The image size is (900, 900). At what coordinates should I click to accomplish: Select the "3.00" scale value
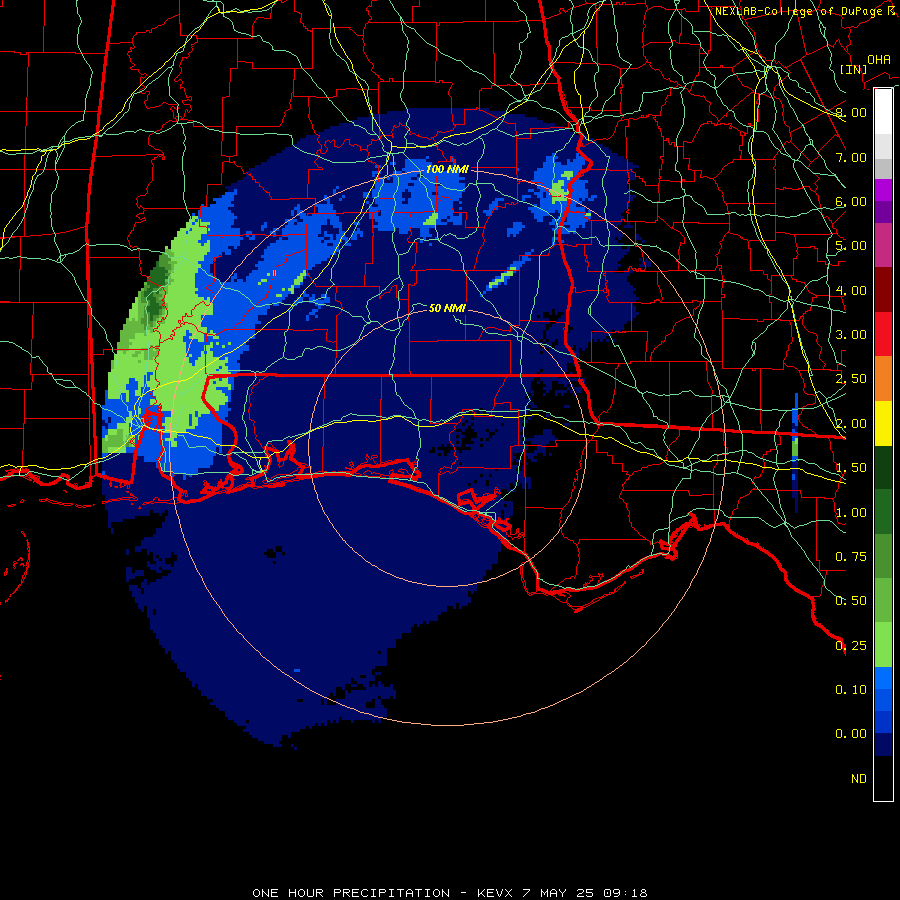tap(851, 335)
